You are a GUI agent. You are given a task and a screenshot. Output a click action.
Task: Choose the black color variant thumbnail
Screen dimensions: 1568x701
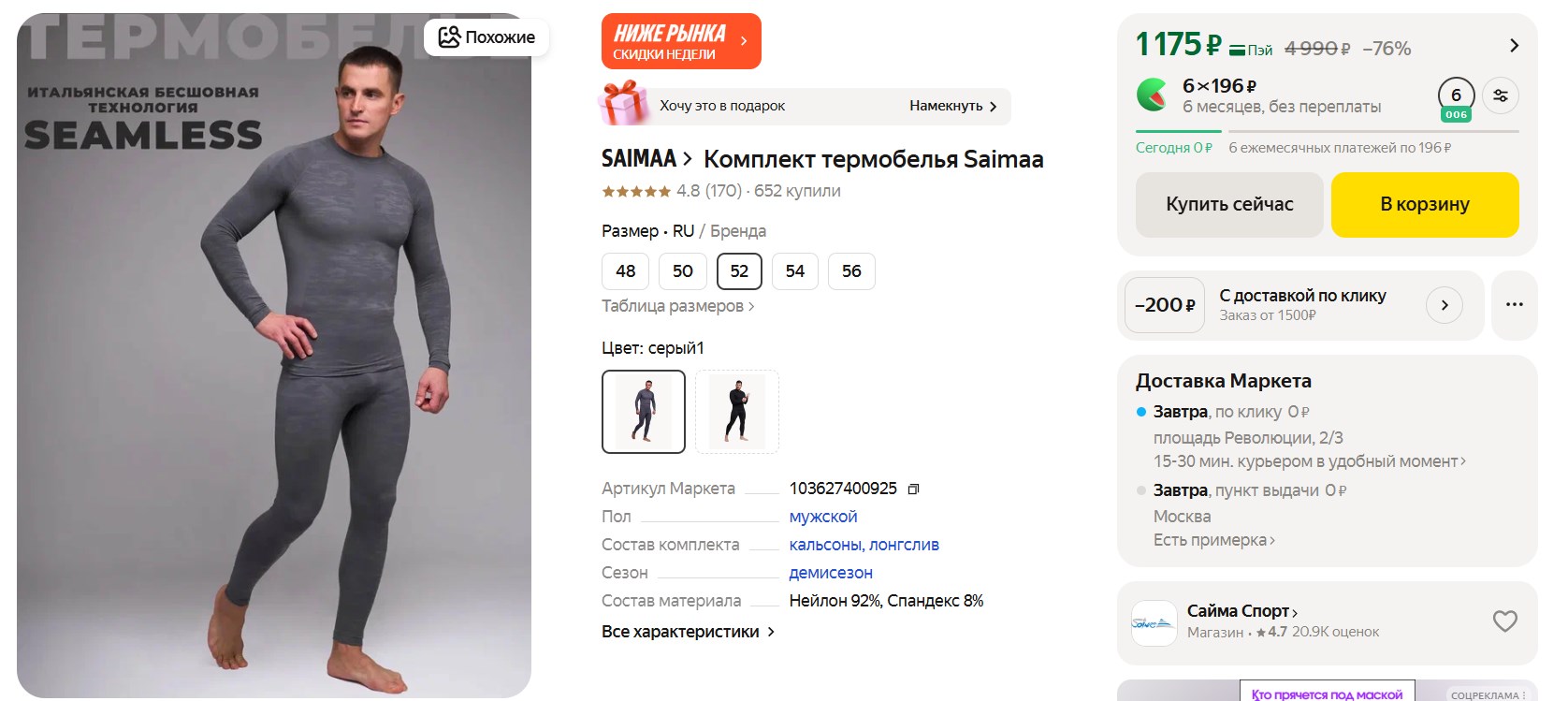737,412
